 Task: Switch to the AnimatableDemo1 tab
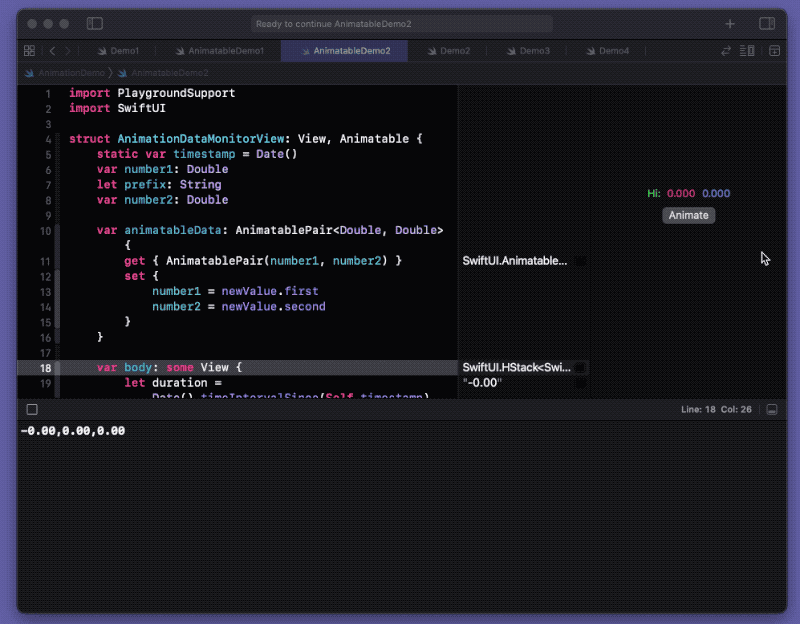pos(226,50)
